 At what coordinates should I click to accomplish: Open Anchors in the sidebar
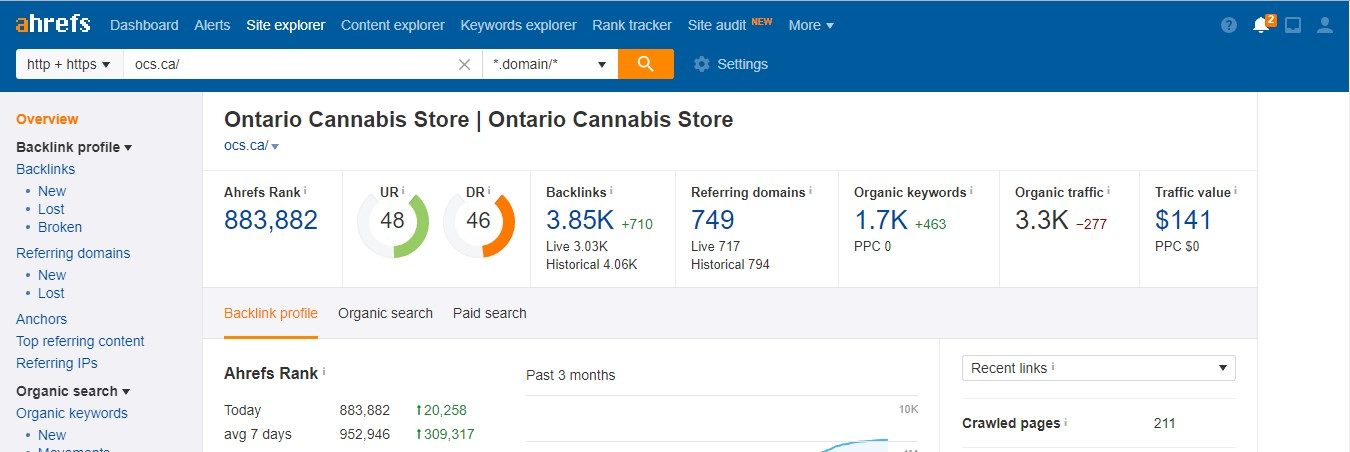point(41,319)
